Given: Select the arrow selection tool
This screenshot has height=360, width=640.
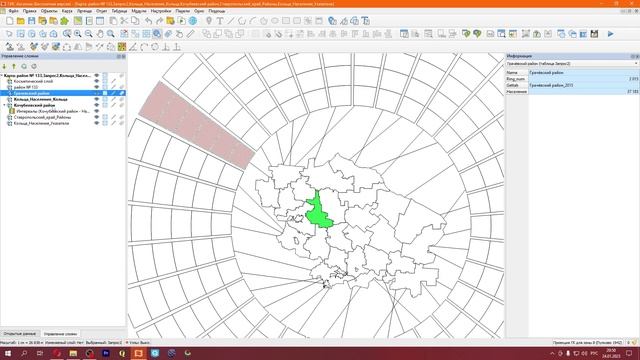Looking at the screenshot, I should point(9,34).
